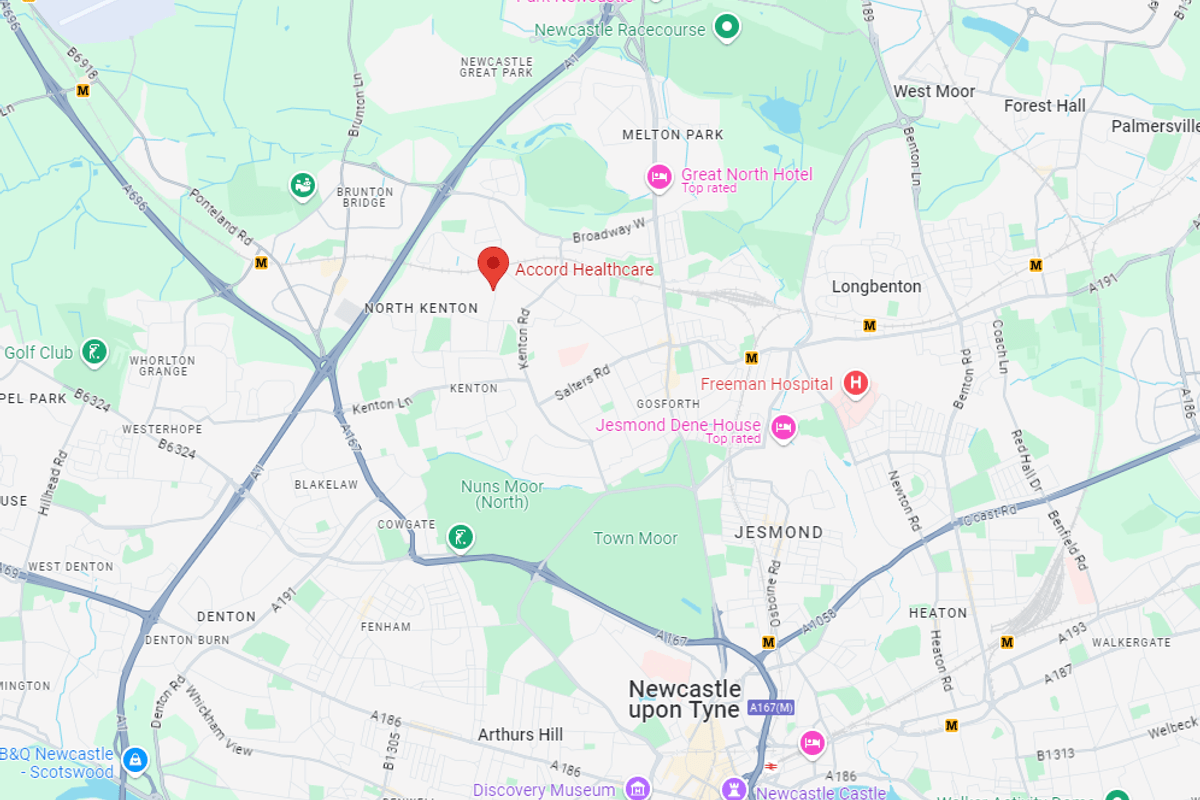1200x800 pixels.
Task: Select the Great North Hotel label
Action: [x=747, y=174]
